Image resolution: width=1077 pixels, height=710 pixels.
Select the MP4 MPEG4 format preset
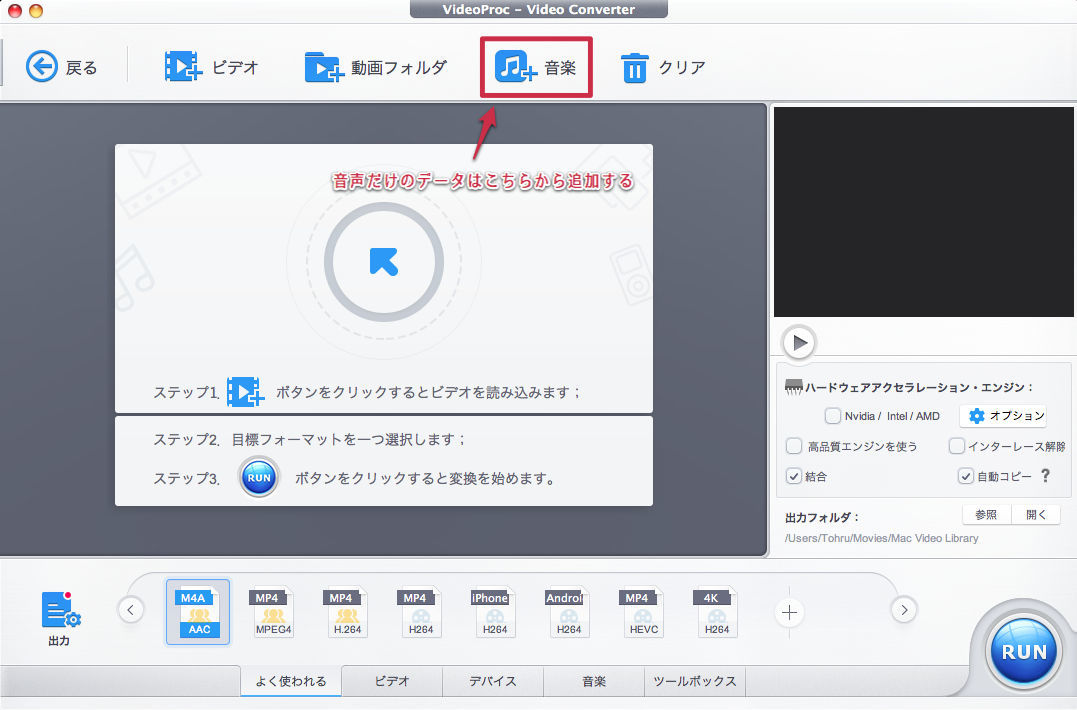(x=273, y=612)
